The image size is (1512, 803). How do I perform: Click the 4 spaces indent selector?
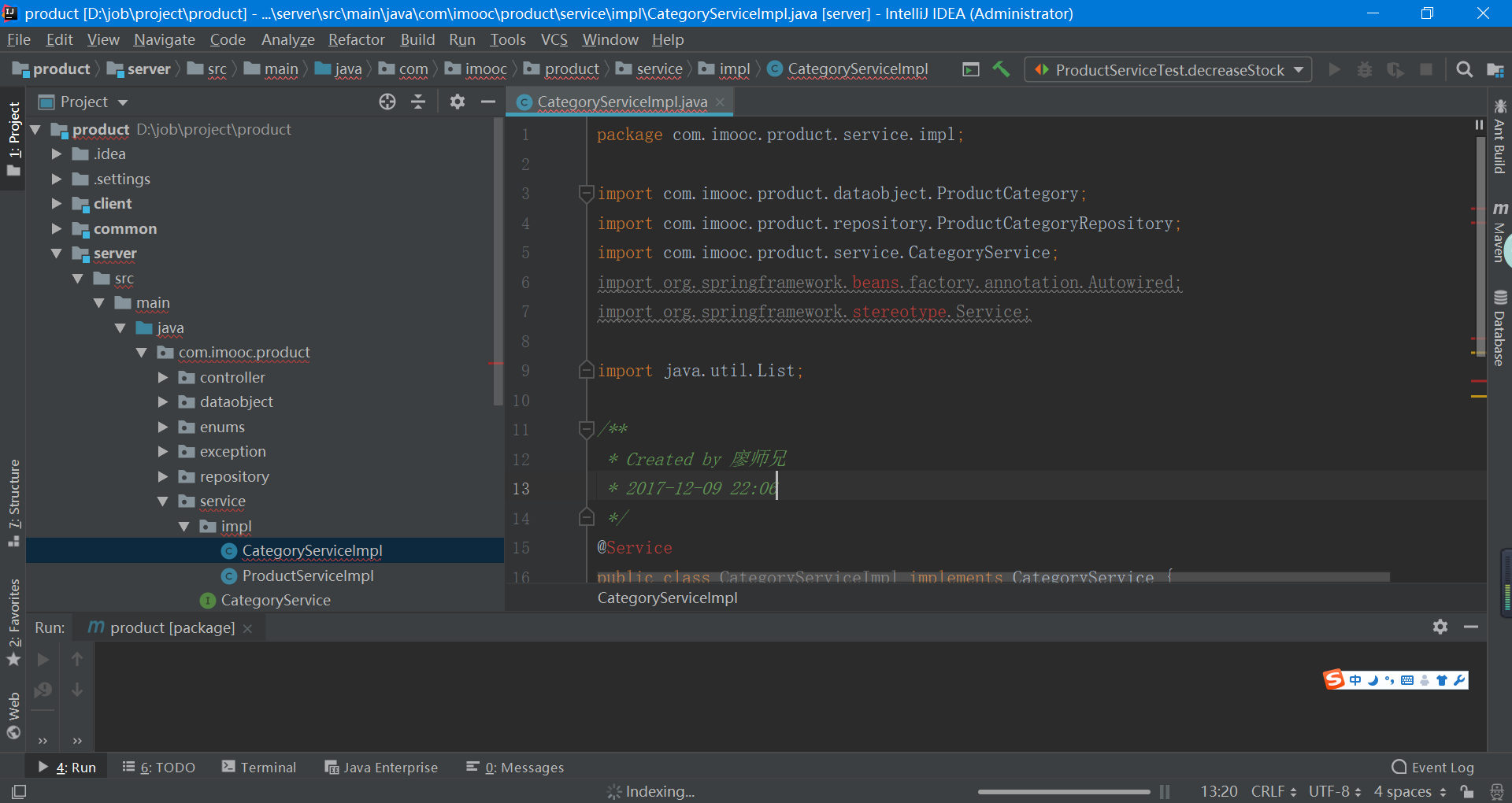[1410, 791]
